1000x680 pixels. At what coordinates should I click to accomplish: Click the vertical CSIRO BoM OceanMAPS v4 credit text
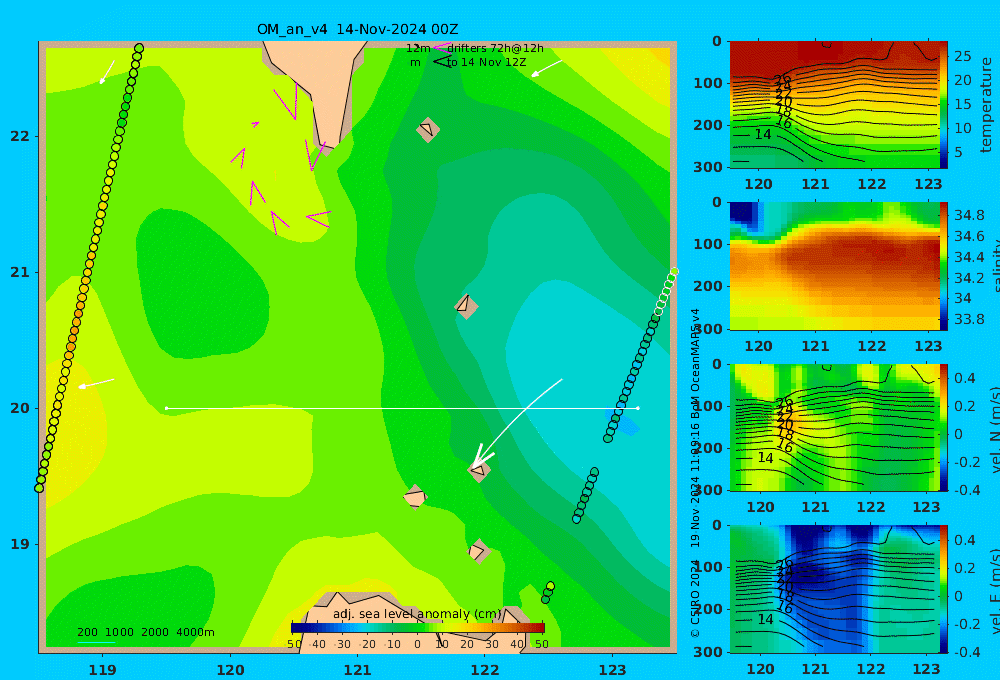(x=696, y=472)
